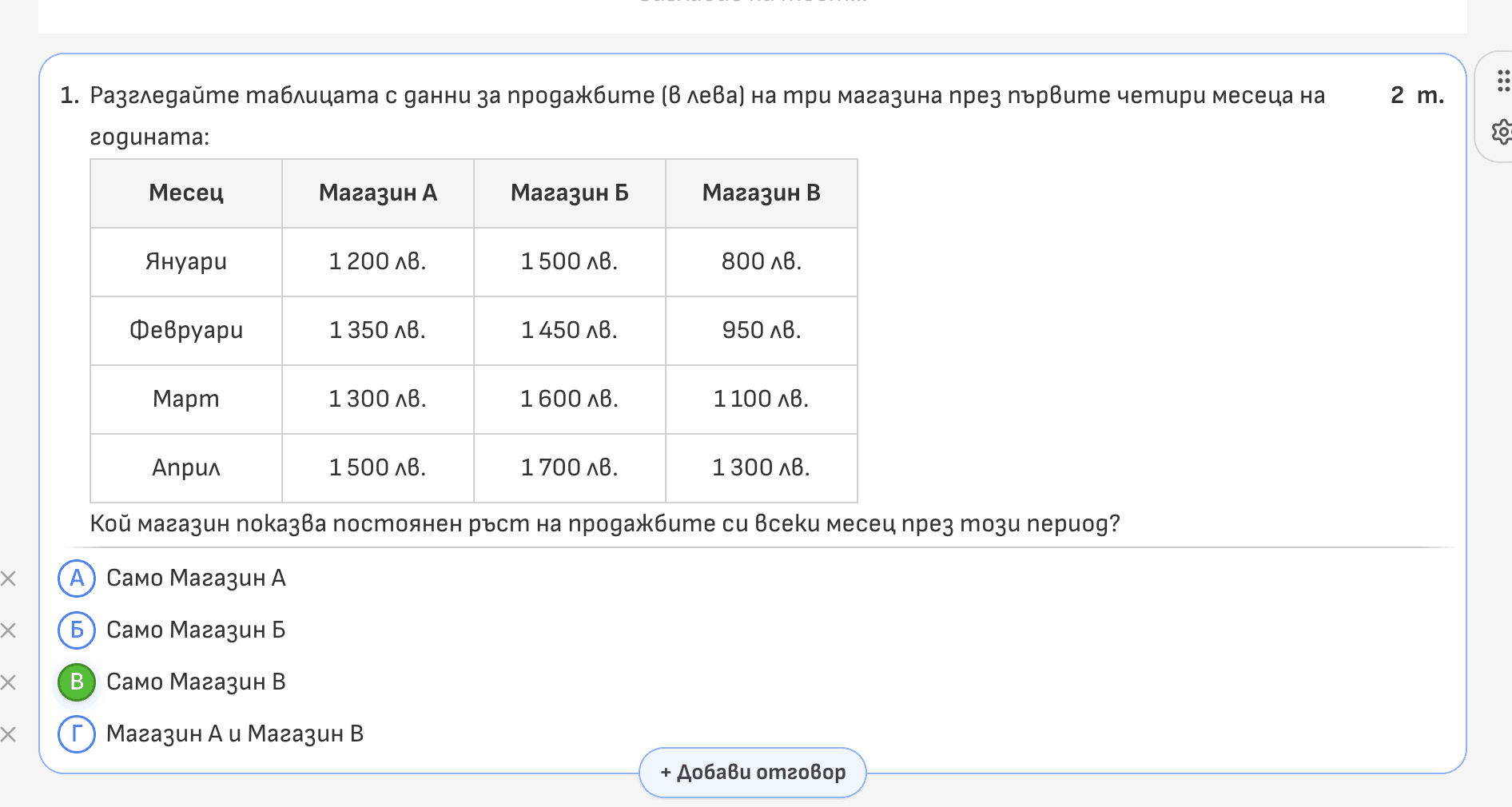1512x807 pixels.
Task: Mark answer А as the correct answer
Action: pyautogui.click(x=77, y=578)
